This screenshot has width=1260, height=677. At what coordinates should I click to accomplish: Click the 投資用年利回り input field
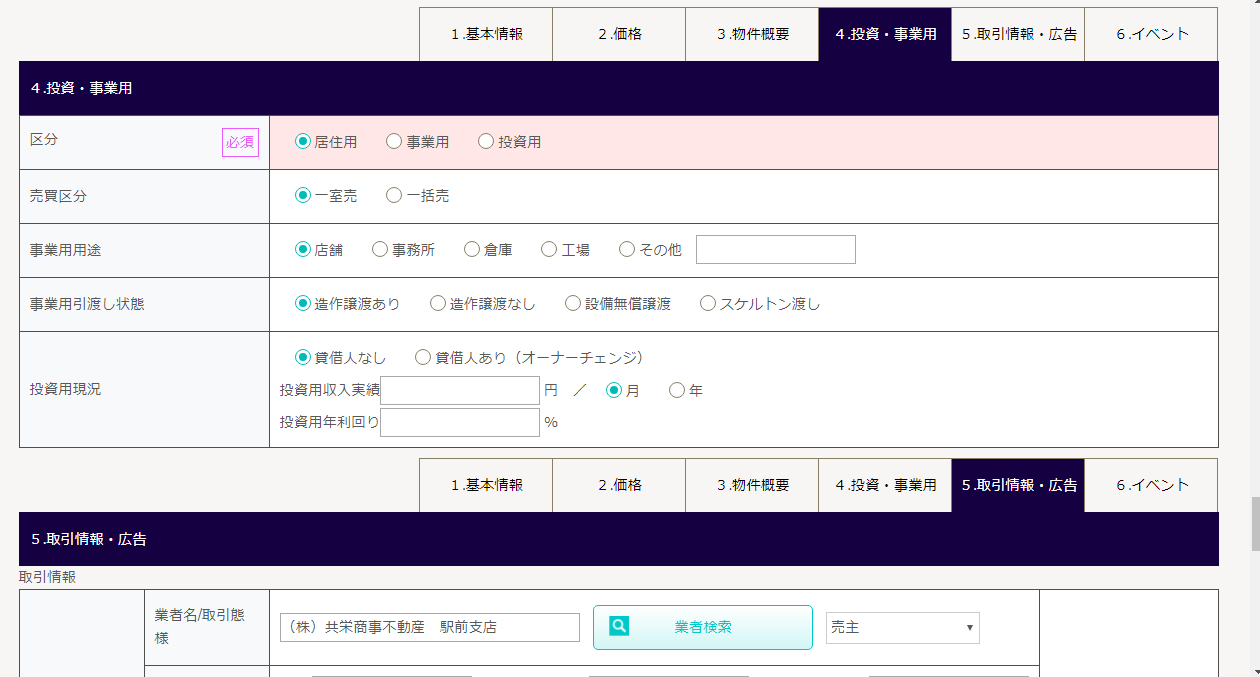click(460, 423)
